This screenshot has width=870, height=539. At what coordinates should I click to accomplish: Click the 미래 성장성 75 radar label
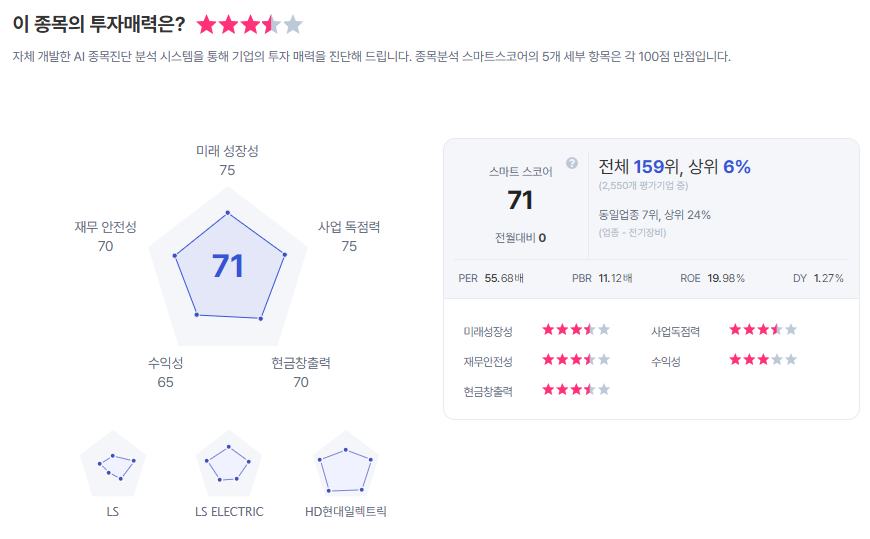(x=227, y=160)
